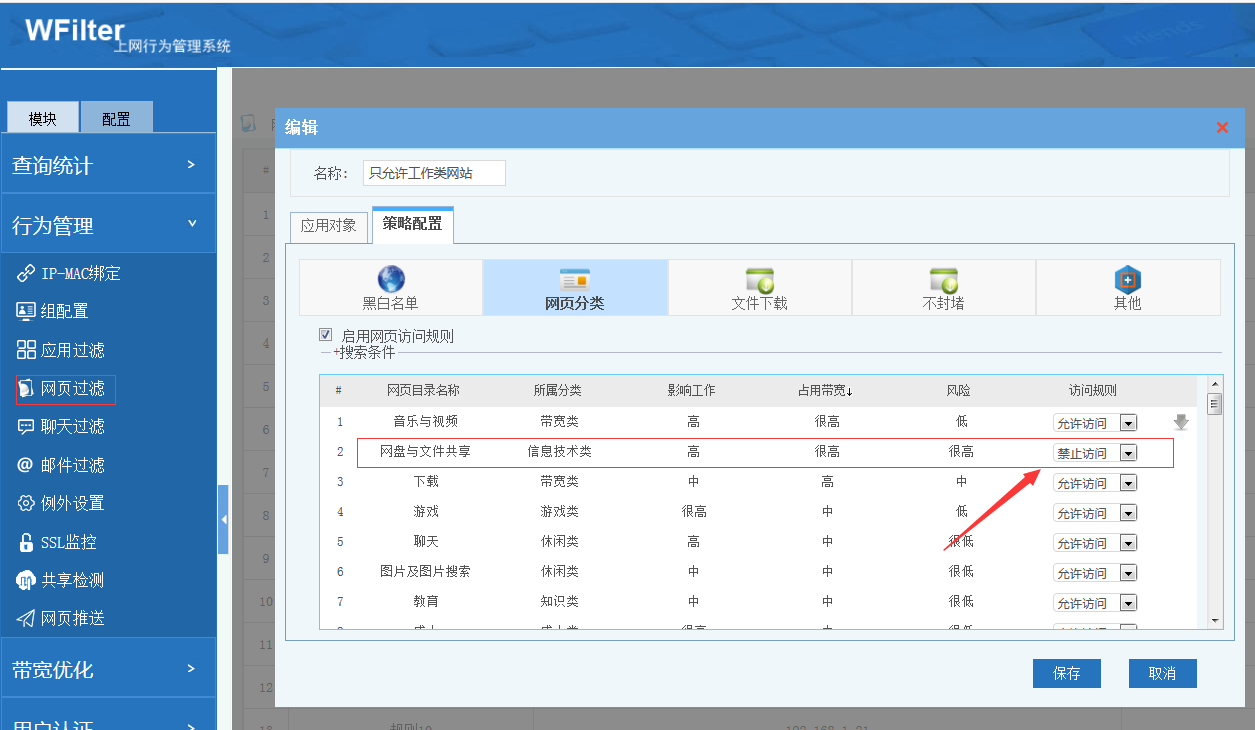Click the 取消 button

click(x=1162, y=673)
